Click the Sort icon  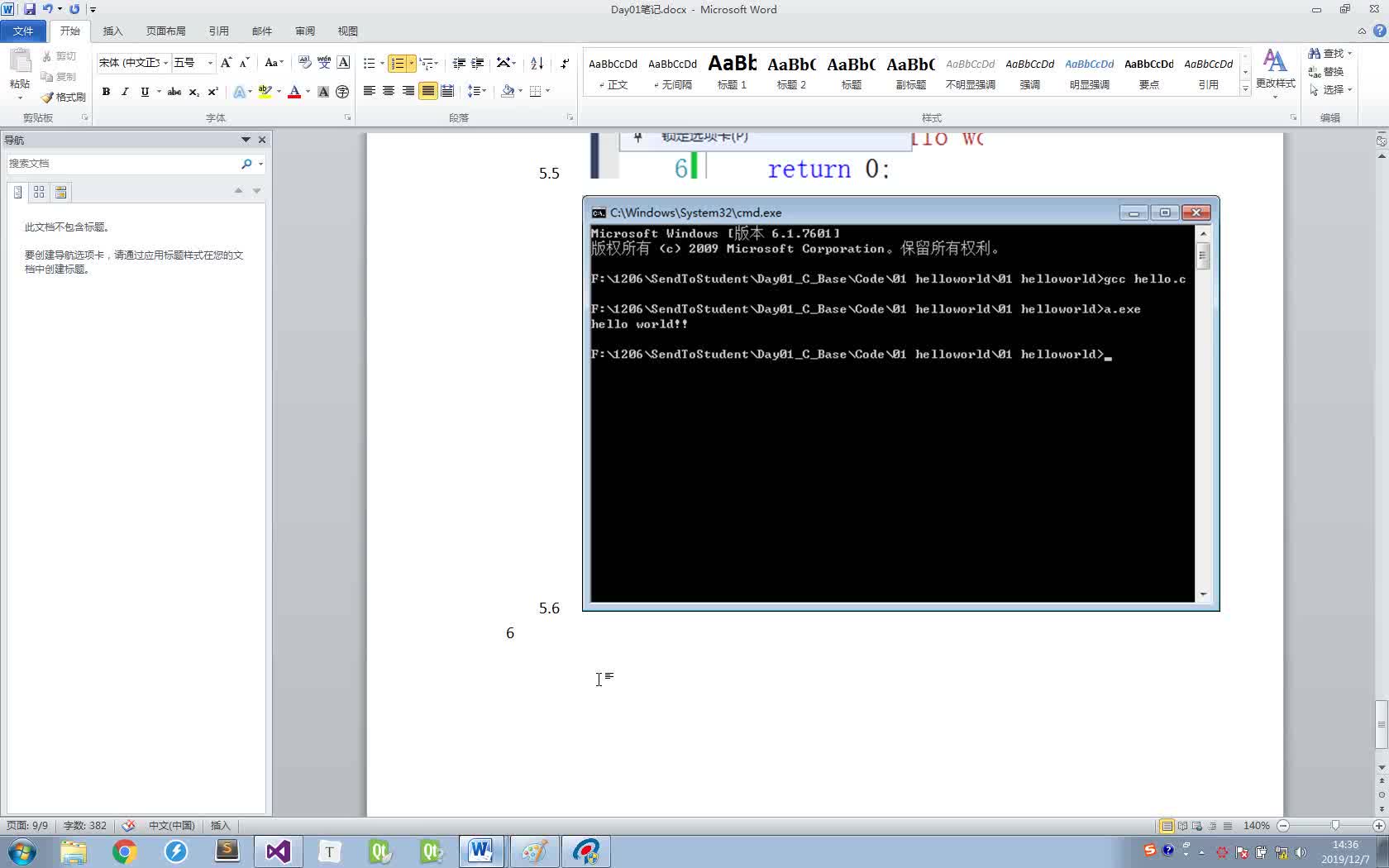tap(537, 63)
